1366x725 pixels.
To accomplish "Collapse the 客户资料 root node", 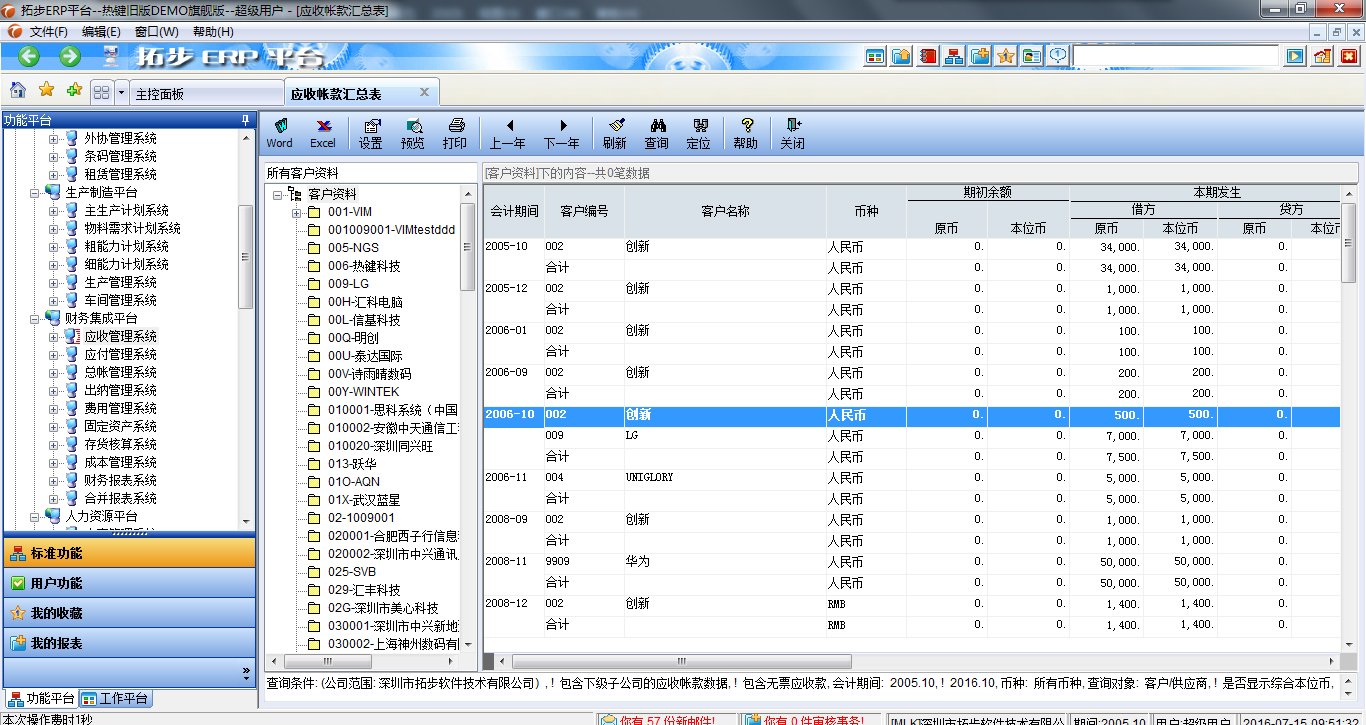I will coord(278,195).
